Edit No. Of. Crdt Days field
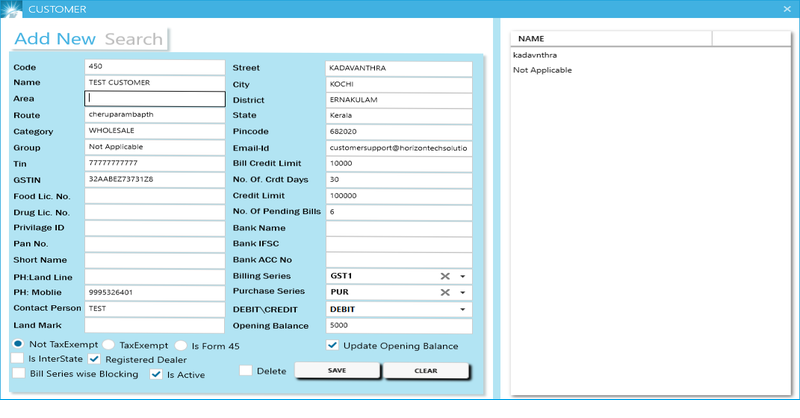Image resolution: width=800 pixels, height=418 pixels. point(398,180)
